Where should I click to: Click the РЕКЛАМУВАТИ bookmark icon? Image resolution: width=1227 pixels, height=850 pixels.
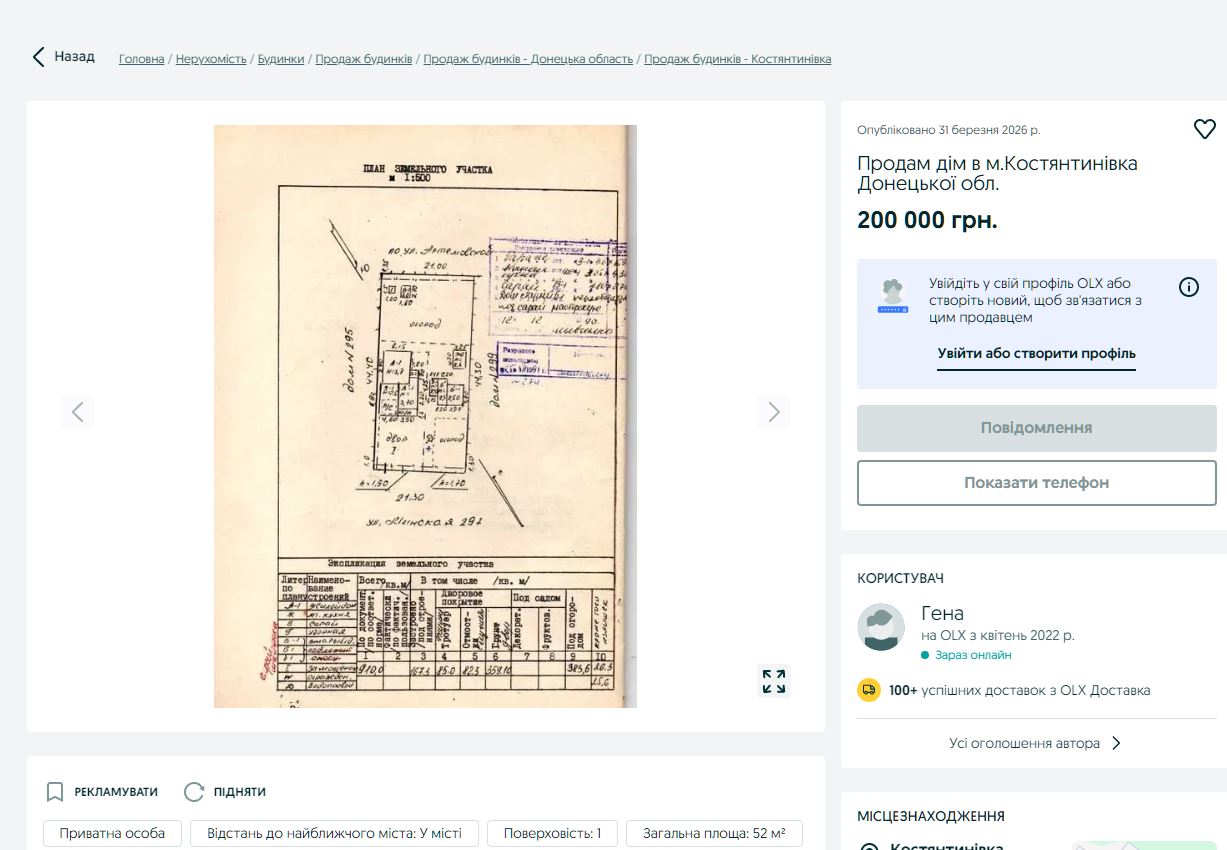pos(55,792)
